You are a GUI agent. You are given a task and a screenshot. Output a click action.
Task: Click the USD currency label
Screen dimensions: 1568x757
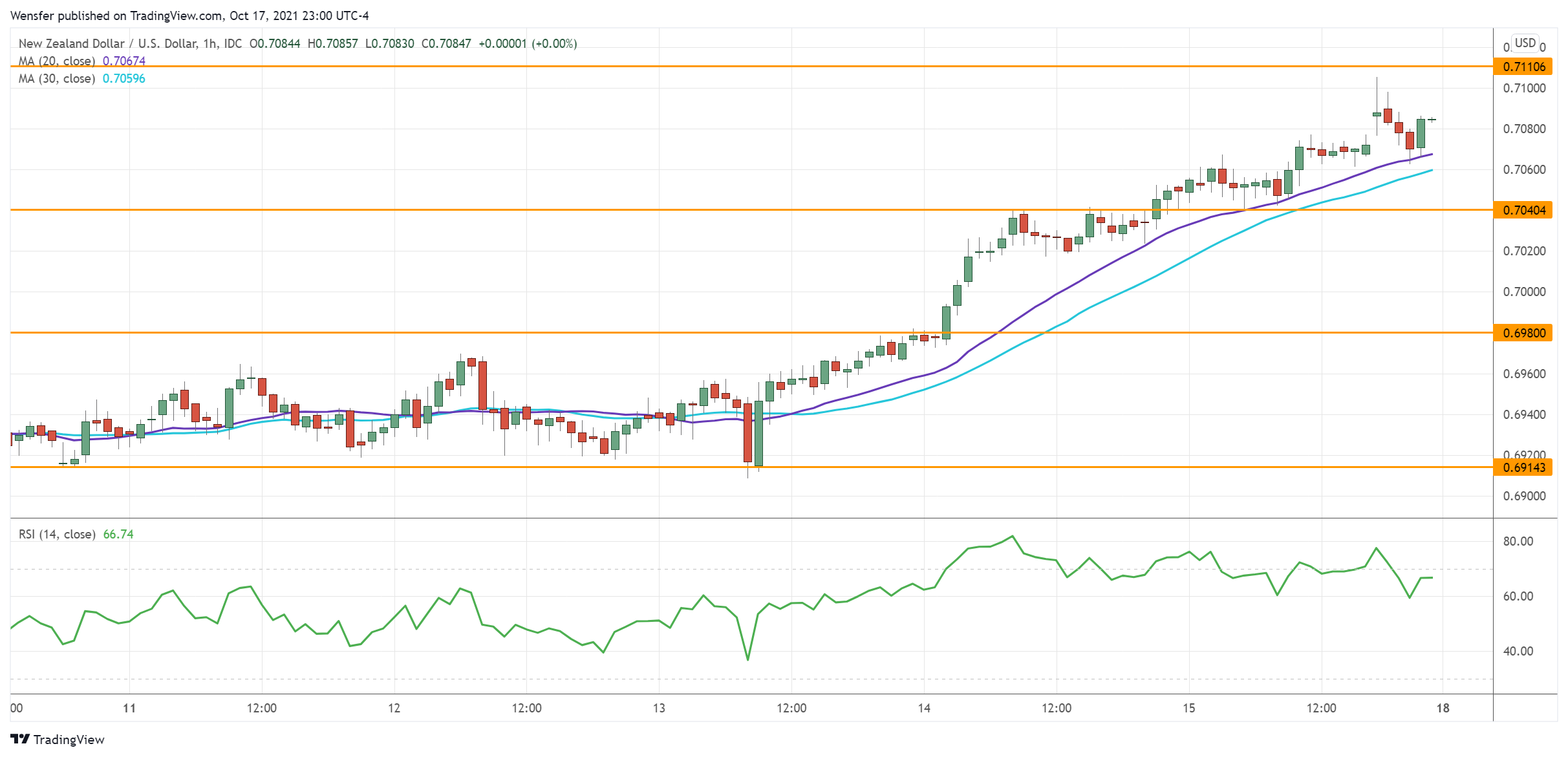pyautogui.click(x=1525, y=43)
